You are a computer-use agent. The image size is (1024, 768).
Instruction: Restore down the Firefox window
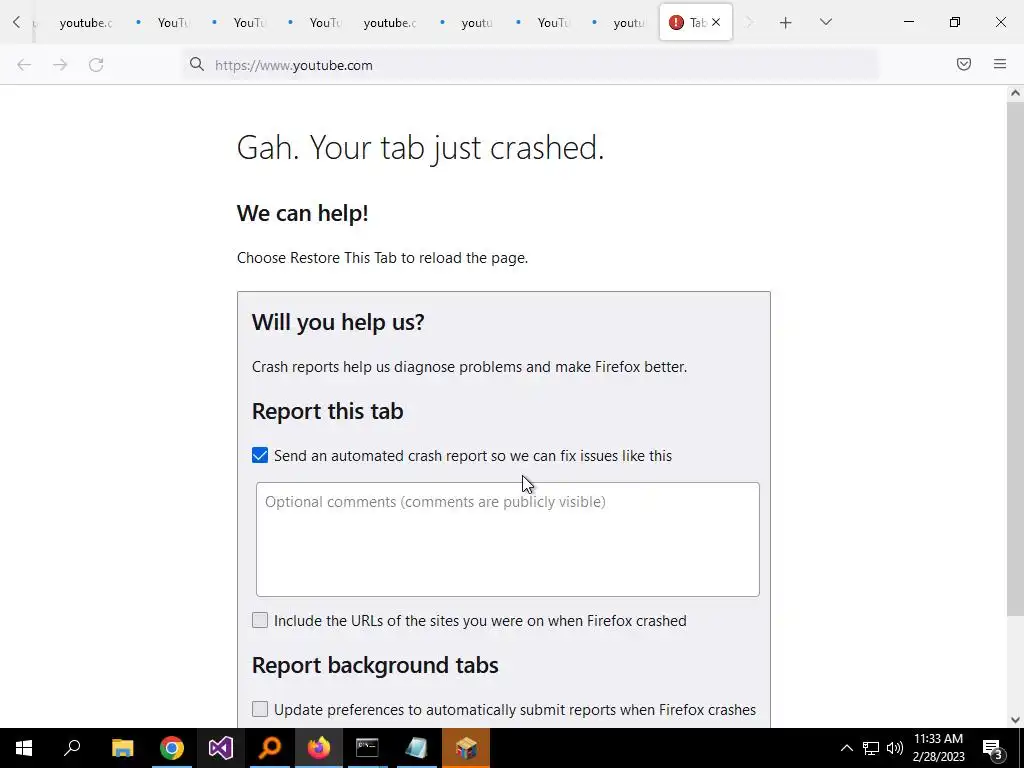[955, 22]
